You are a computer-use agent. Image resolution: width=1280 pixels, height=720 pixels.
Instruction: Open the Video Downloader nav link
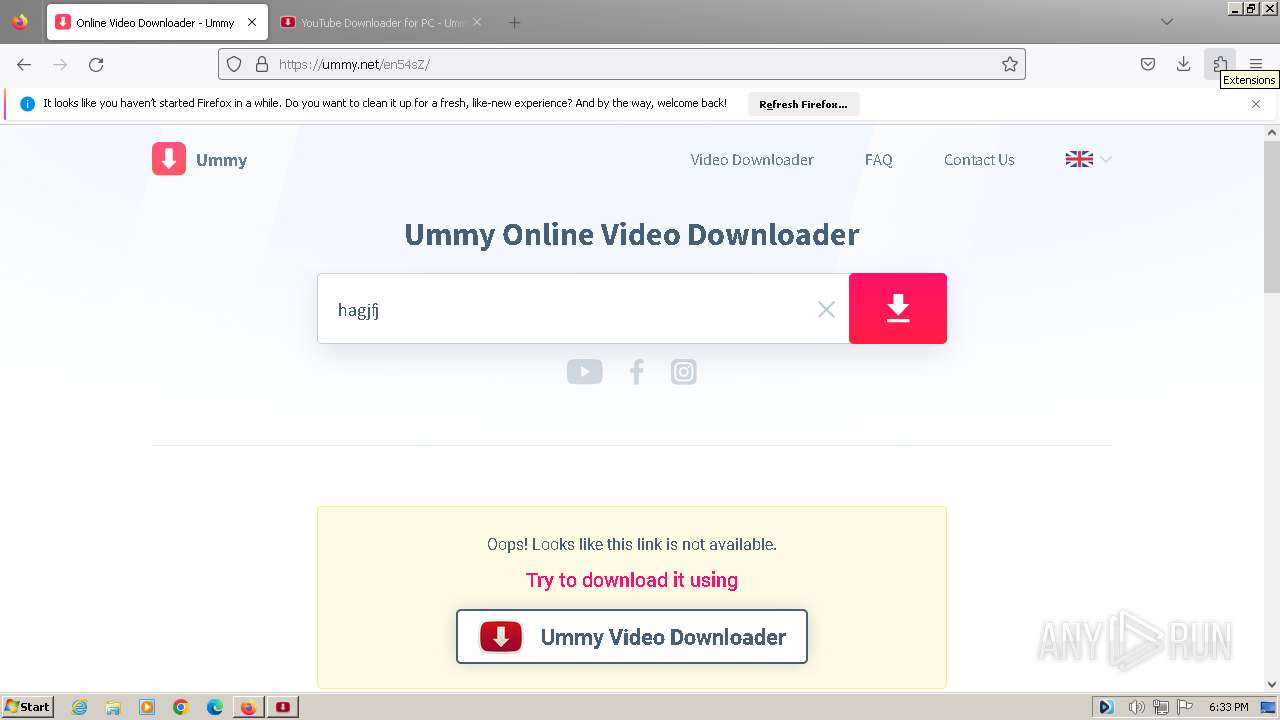[752, 159]
